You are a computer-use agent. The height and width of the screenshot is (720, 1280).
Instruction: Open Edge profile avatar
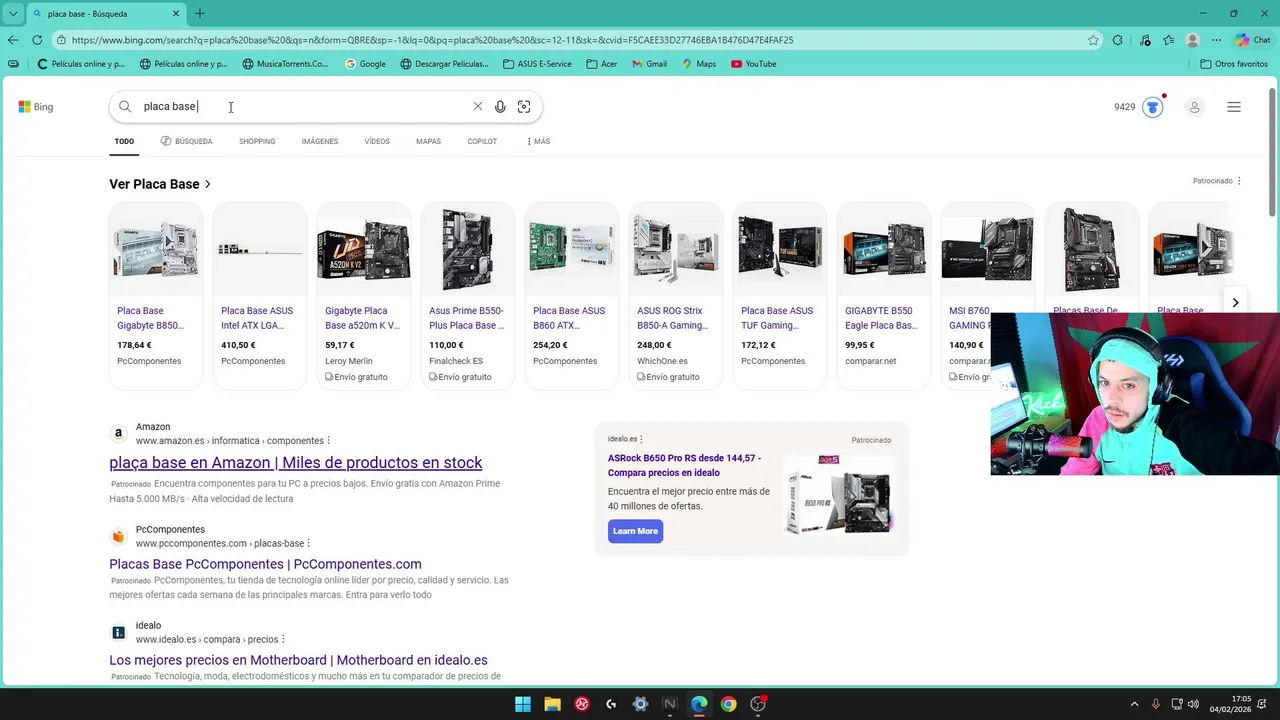point(1192,40)
